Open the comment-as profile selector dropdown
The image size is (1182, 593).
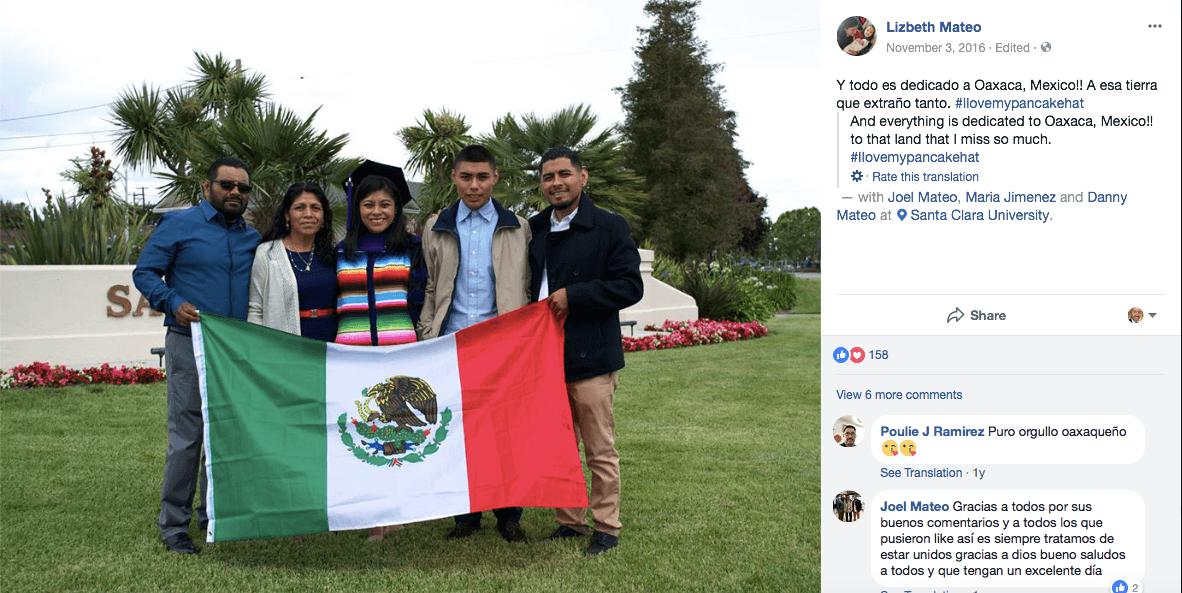click(1141, 315)
